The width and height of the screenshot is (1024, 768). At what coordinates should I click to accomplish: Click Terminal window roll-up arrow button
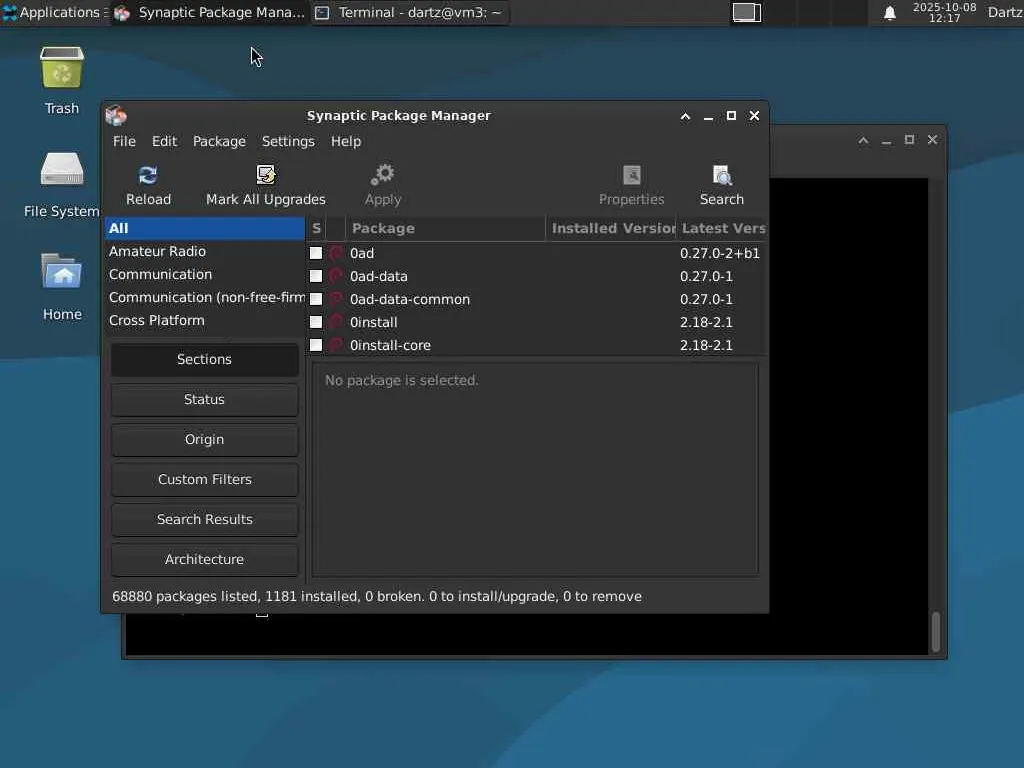coord(863,140)
